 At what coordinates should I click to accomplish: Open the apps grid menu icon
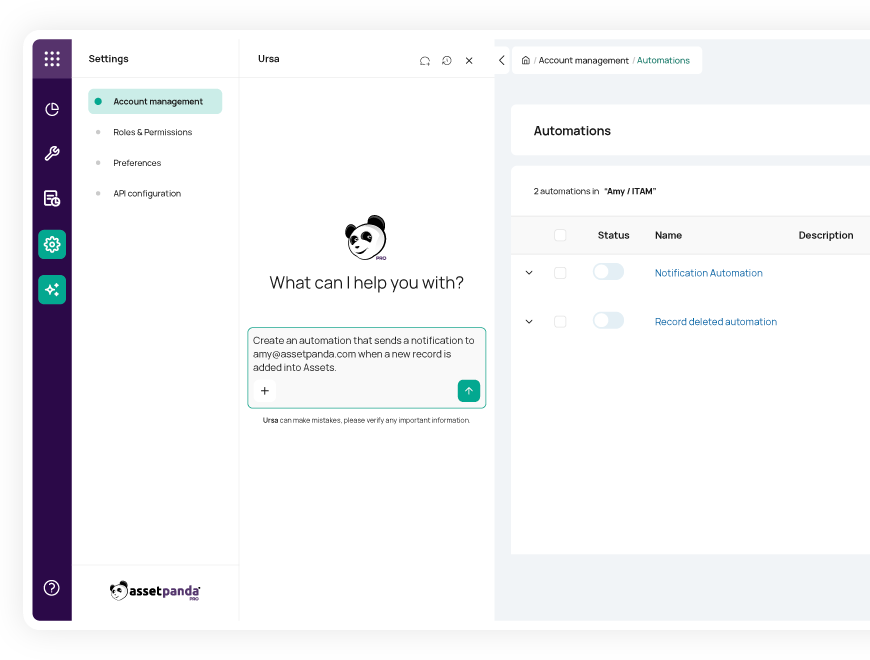pyautogui.click(x=52, y=59)
